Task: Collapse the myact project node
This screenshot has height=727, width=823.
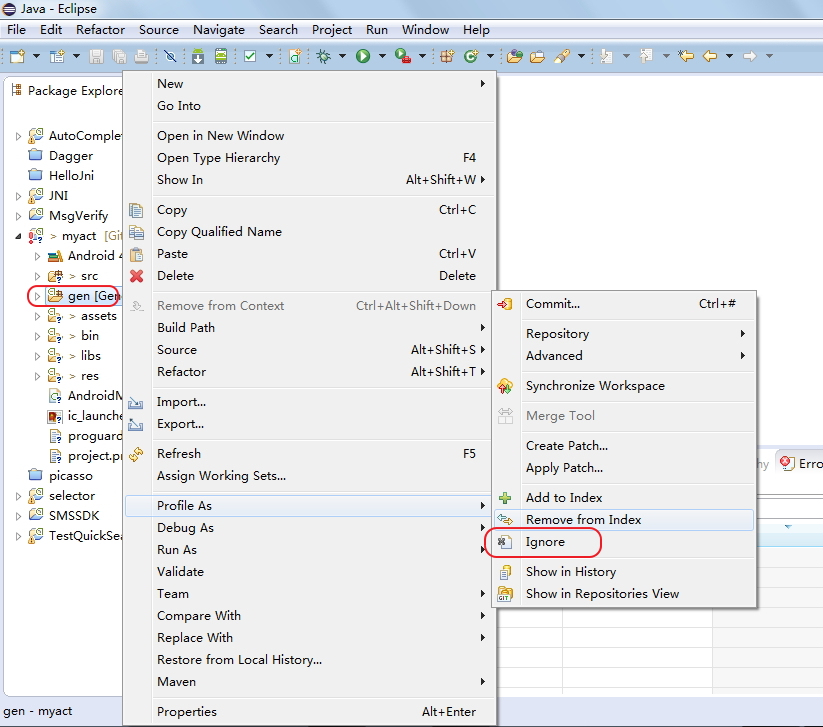Action: click(x=18, y=236)
